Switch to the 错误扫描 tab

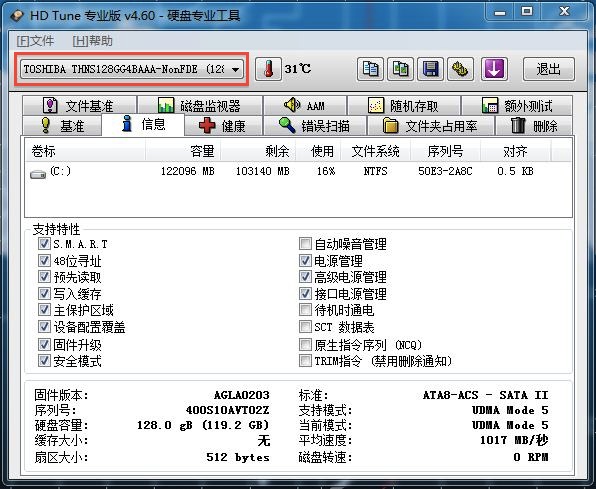coord(314,125)
